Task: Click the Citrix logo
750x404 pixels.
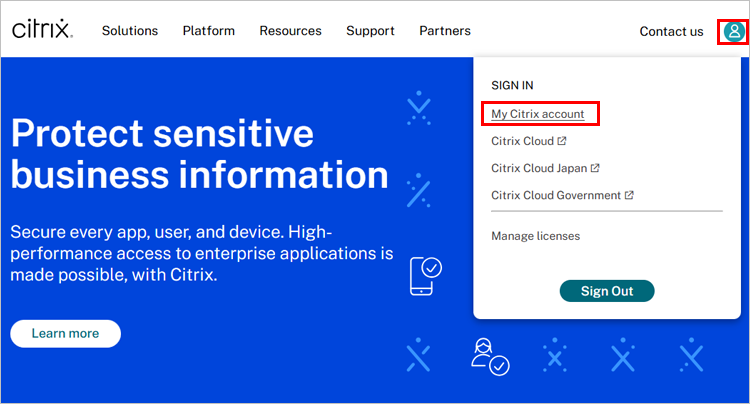Action: click(43, 30)
